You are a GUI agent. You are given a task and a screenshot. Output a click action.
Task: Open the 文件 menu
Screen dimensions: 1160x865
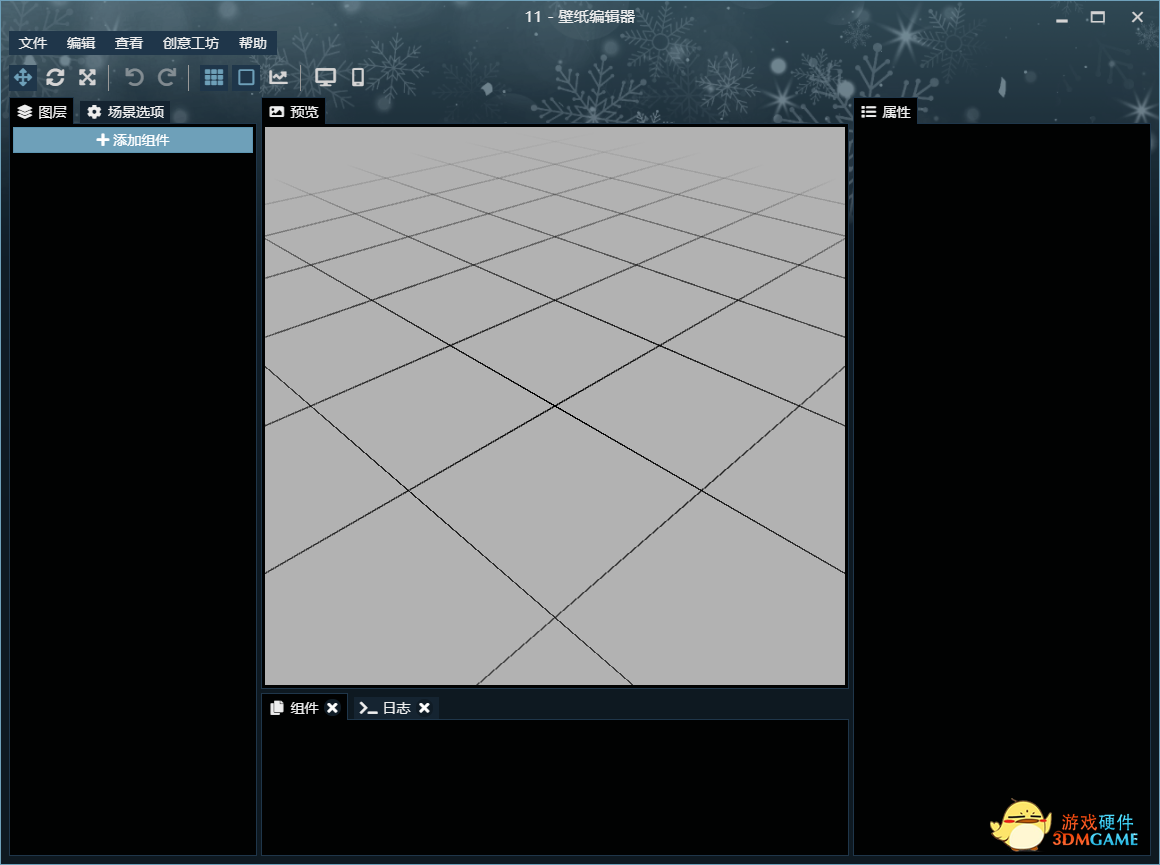33,43
